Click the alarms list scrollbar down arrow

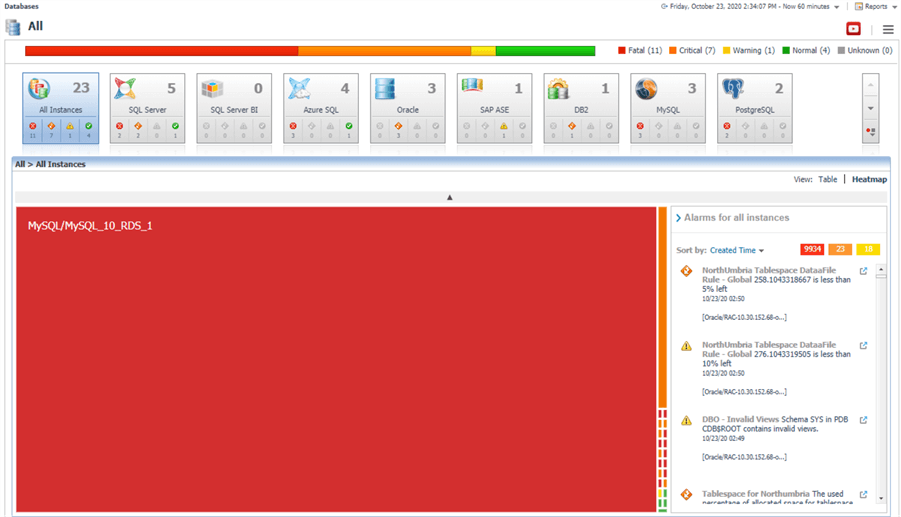pyautogui.click(x=881, y=499)
